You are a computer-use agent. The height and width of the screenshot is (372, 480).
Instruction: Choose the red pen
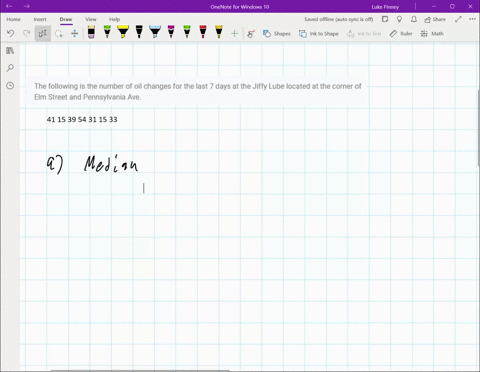(x=203, y=32)
